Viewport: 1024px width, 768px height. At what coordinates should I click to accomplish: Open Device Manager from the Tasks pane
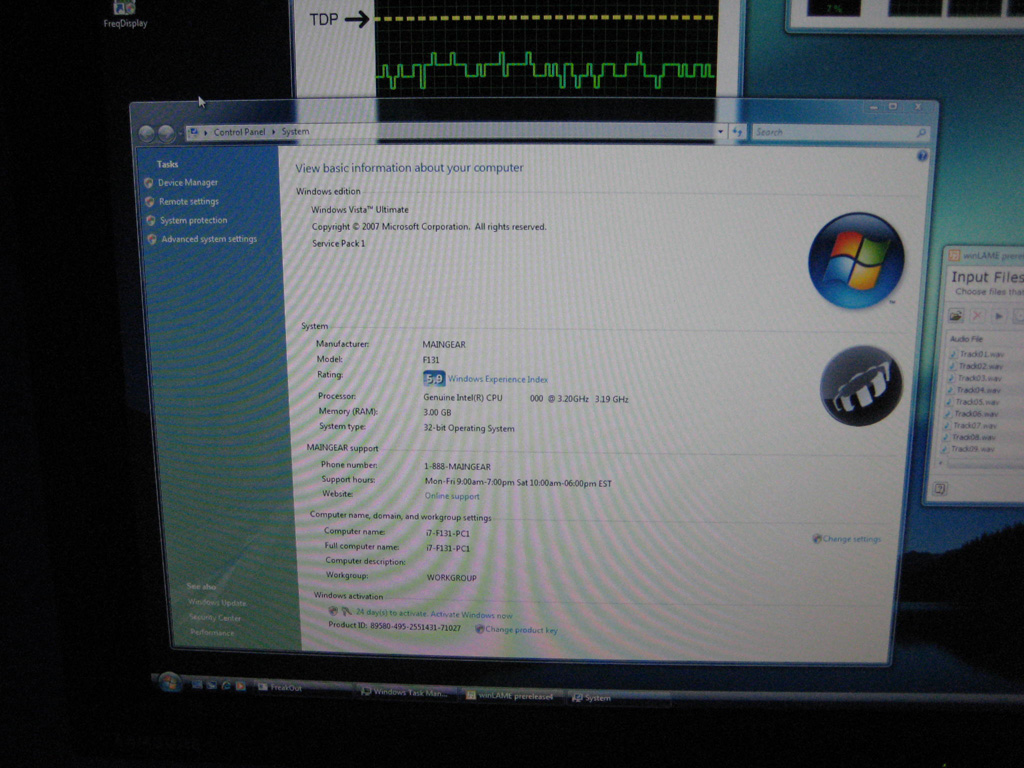click(187, 183)
